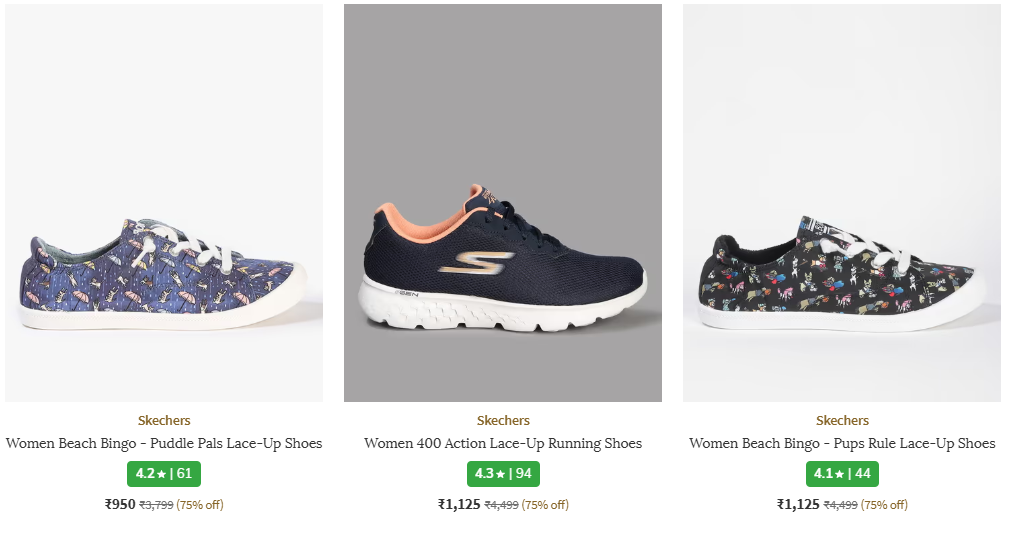Screen dimensions: 1014x538
Task: Click the ₹950 discounted price
Action: pyautogui.click(x=120, y=505)
